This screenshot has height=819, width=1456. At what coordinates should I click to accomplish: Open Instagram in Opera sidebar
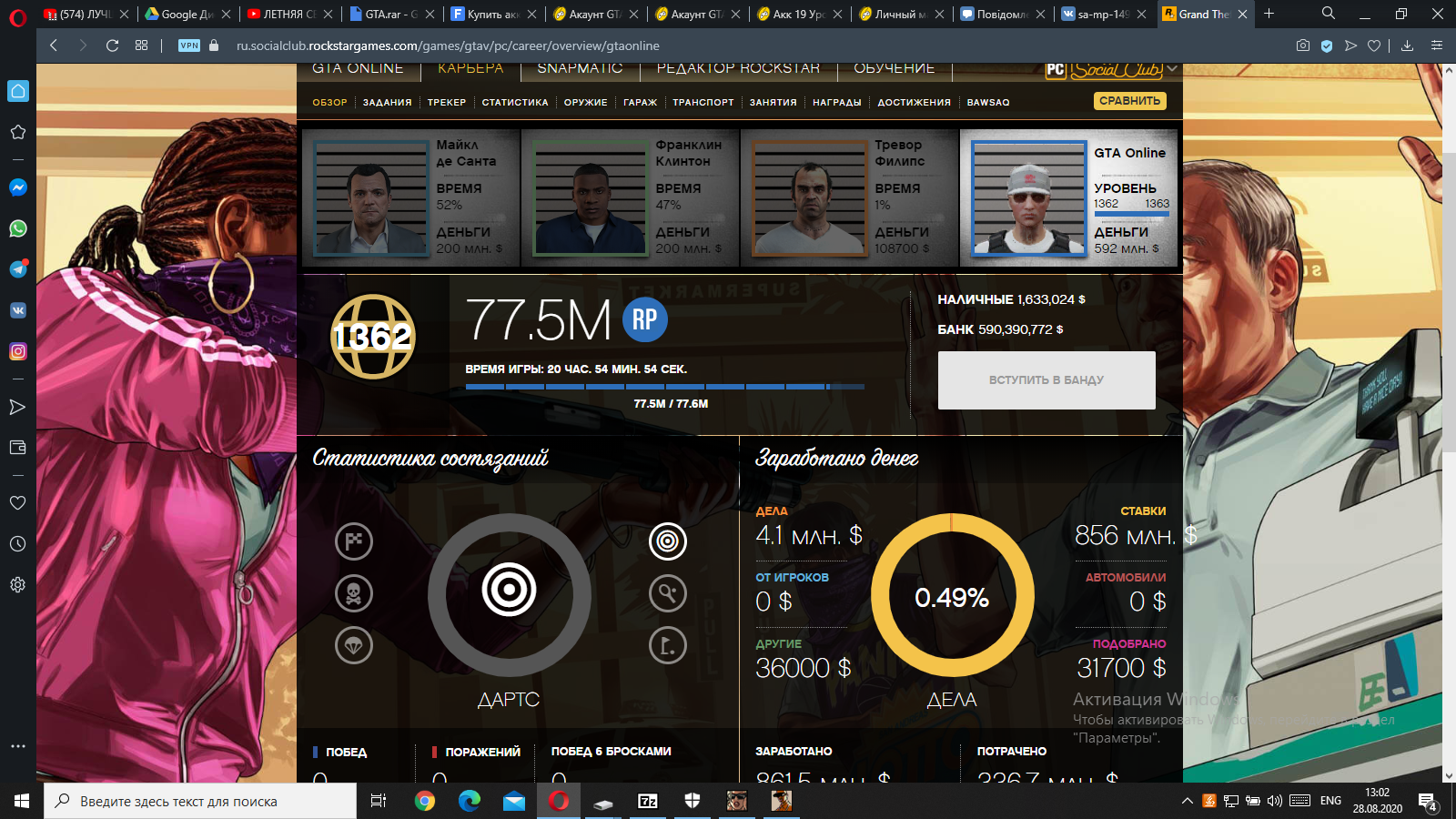coord(18,351)
